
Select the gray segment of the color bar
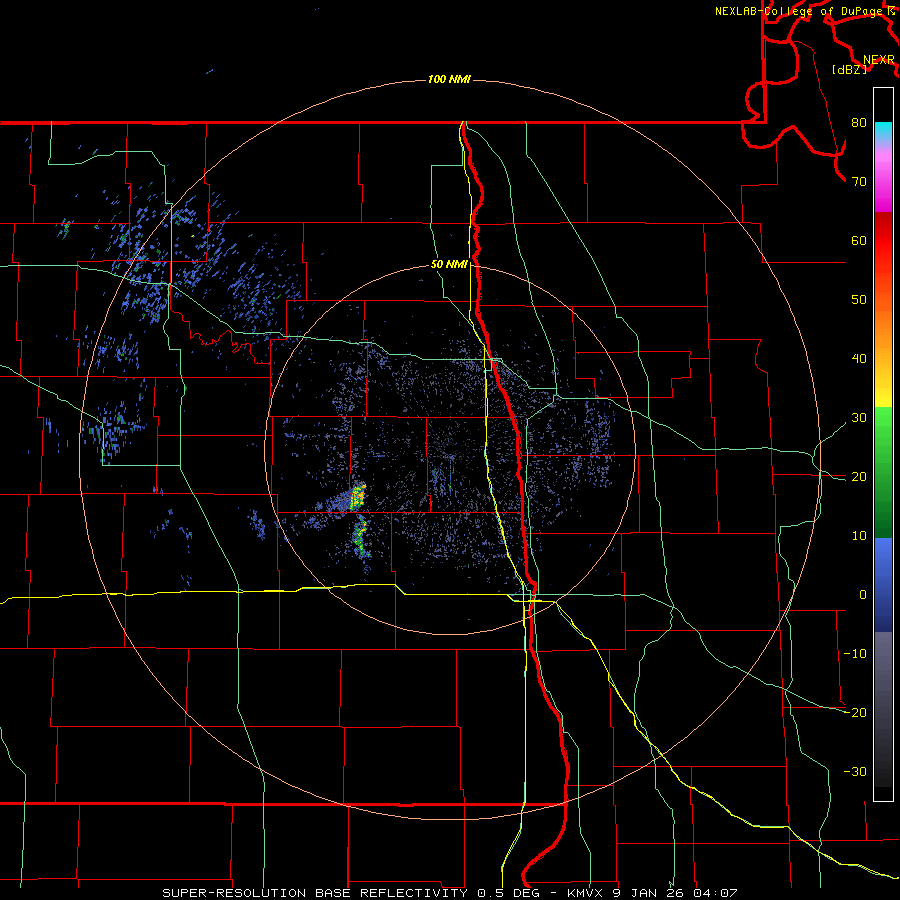[x=883, y=709]
